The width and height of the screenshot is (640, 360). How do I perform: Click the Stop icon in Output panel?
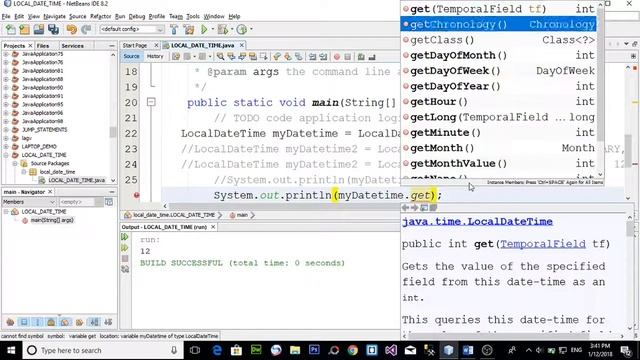click(x=125, y=258)
